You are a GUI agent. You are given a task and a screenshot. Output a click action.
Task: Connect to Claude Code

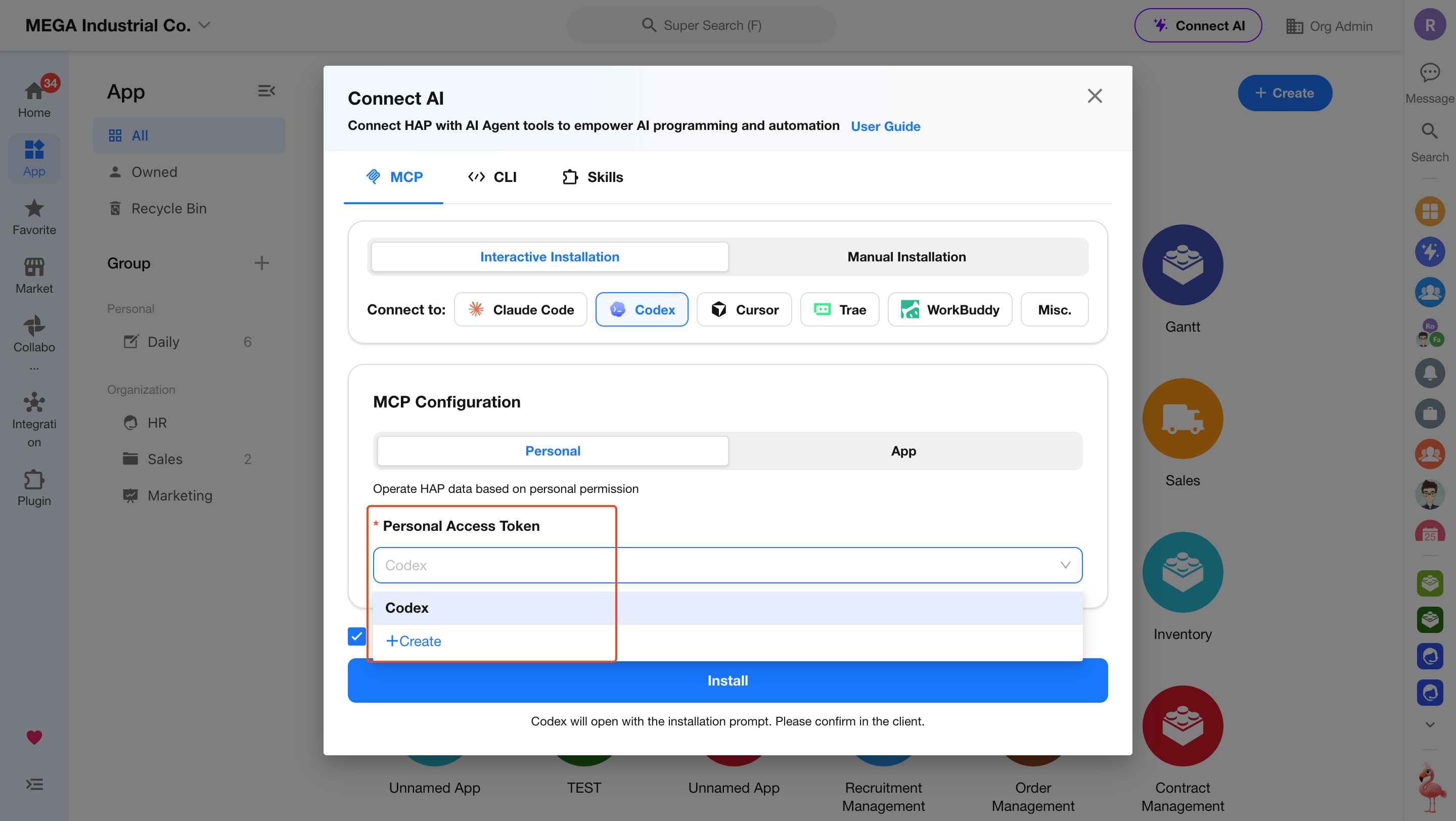pyautogui.click(x=520, y=309)
